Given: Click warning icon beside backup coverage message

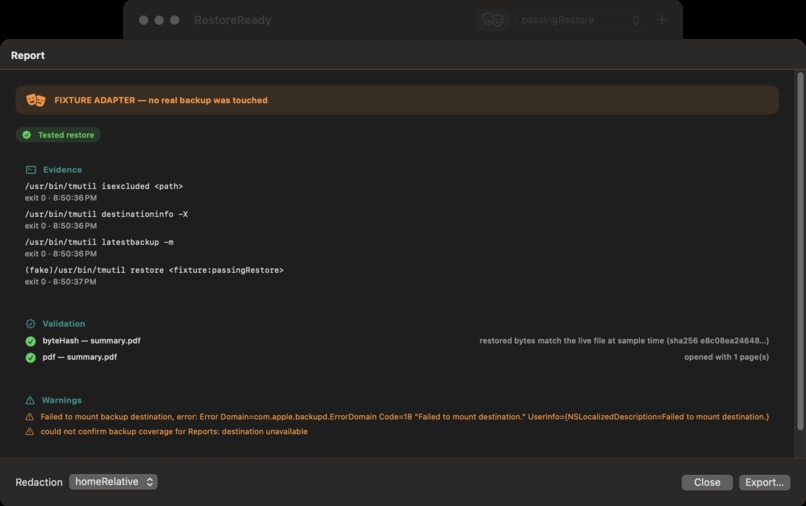Looking at the screenshot, I should 29,431.
